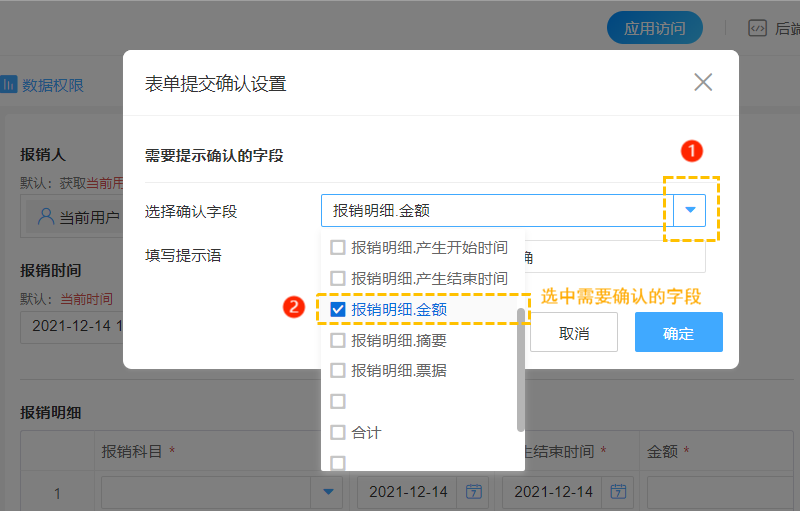Click the 应用访问 button
The width and height of the screenshot is (801, 512).
click(x=654, y=29)
